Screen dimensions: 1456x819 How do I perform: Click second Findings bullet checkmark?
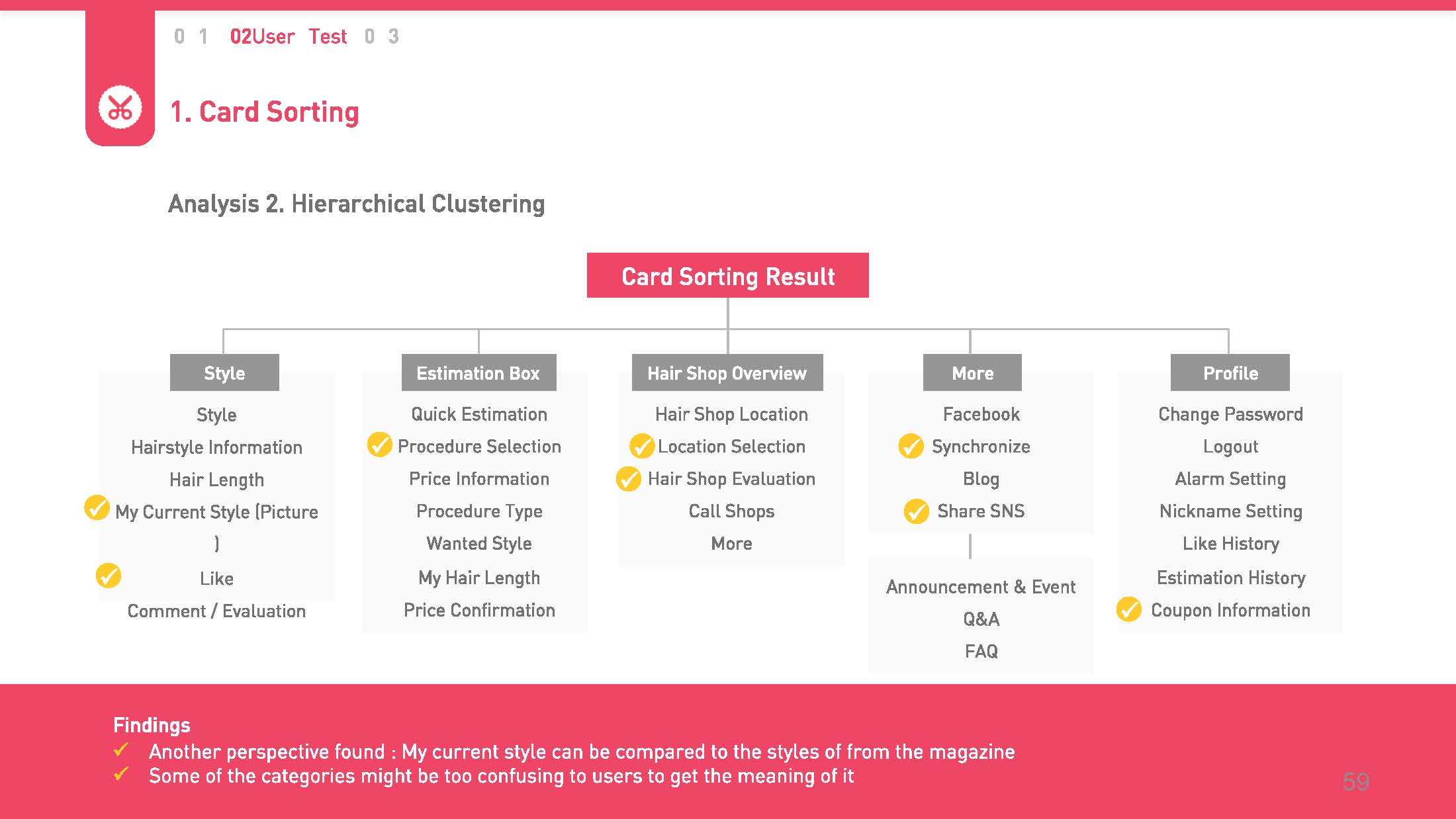pyautogui.click(x=121, y=774)
